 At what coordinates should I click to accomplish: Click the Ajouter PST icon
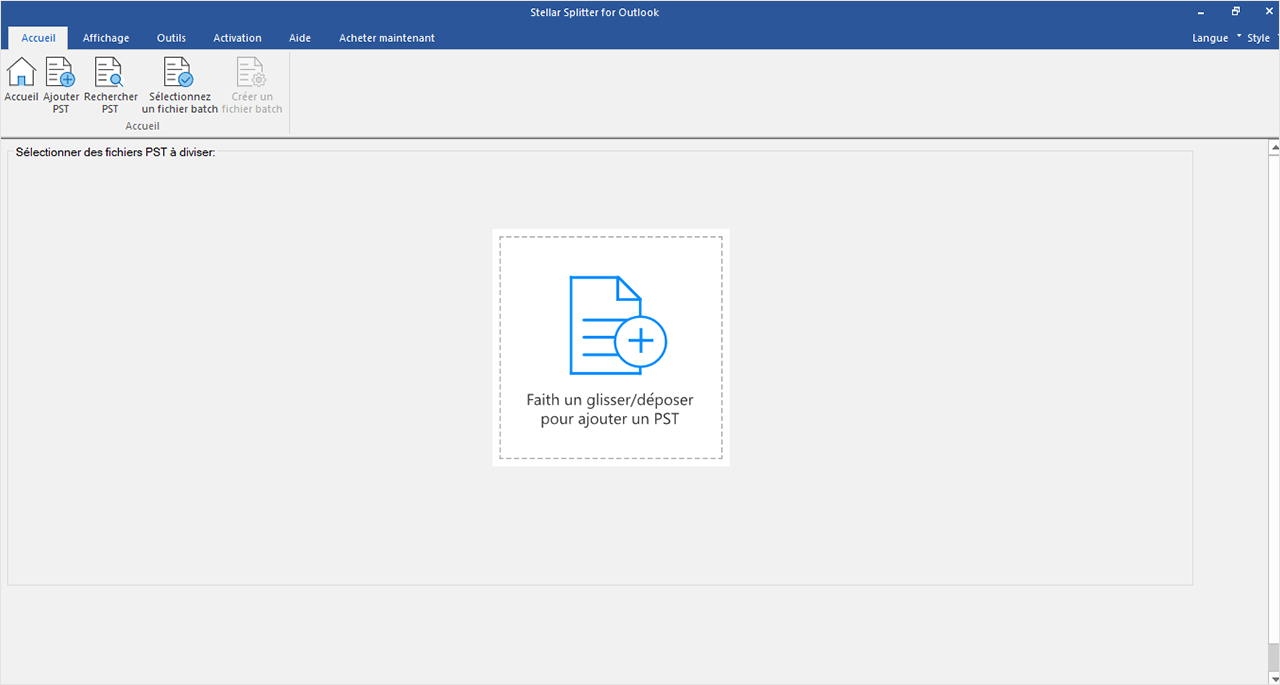[61, 73]
